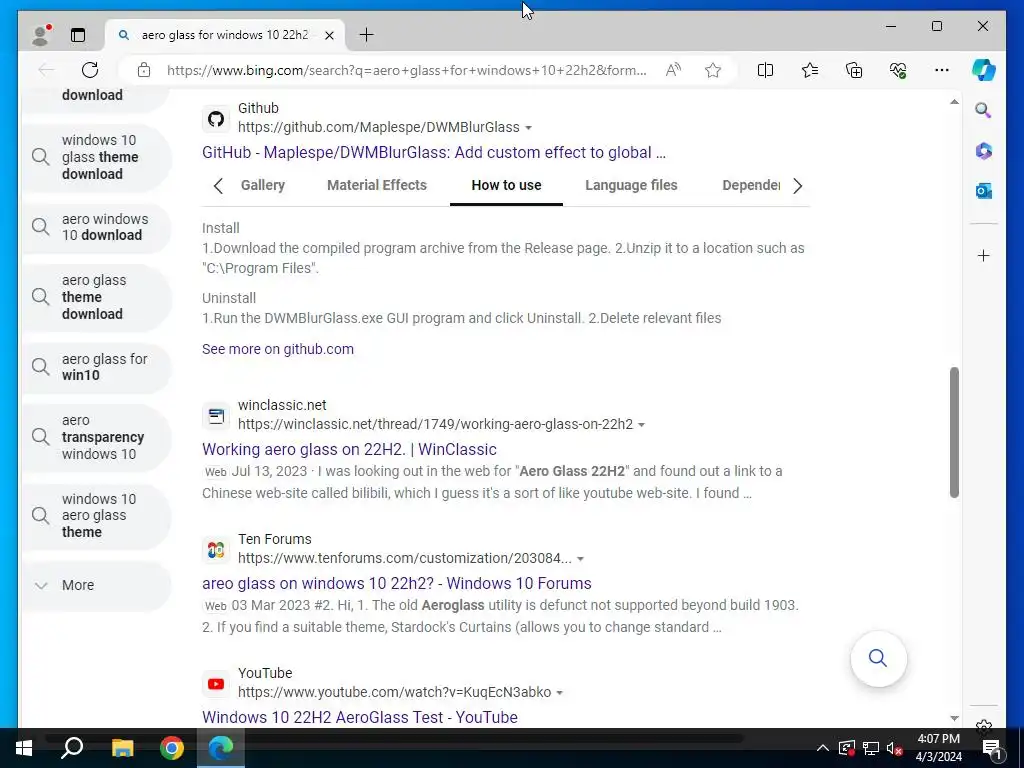Expand GitHub URL dropdown arrow

528,128
